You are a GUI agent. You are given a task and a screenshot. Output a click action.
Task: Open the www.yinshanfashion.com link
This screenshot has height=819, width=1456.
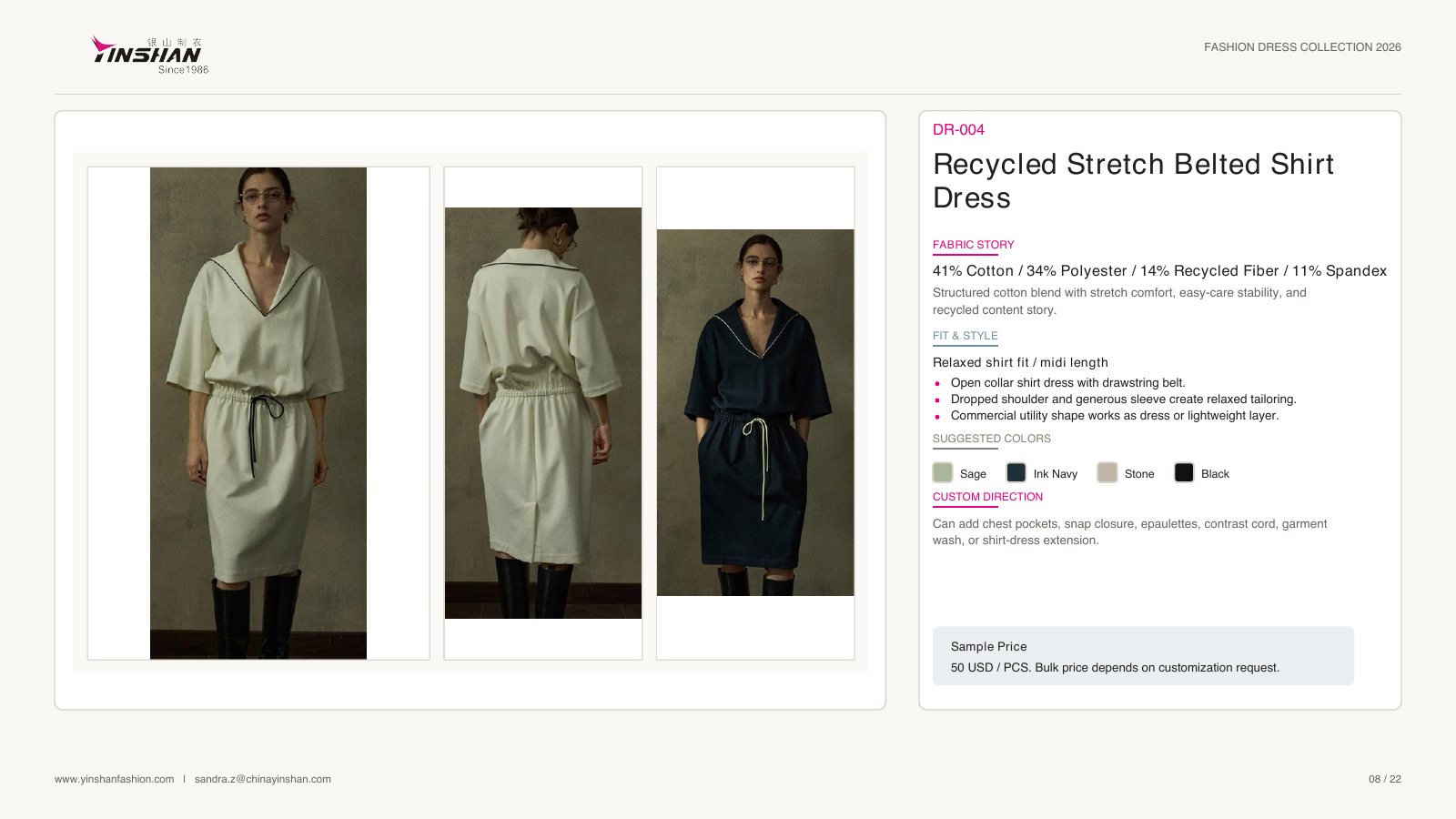click(115, 779)
